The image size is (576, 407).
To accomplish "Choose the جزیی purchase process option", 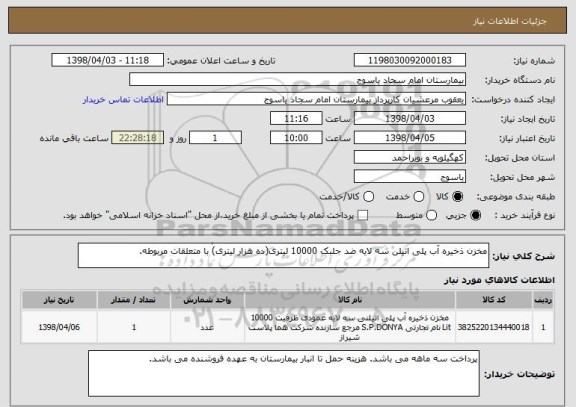I will 475,216.
